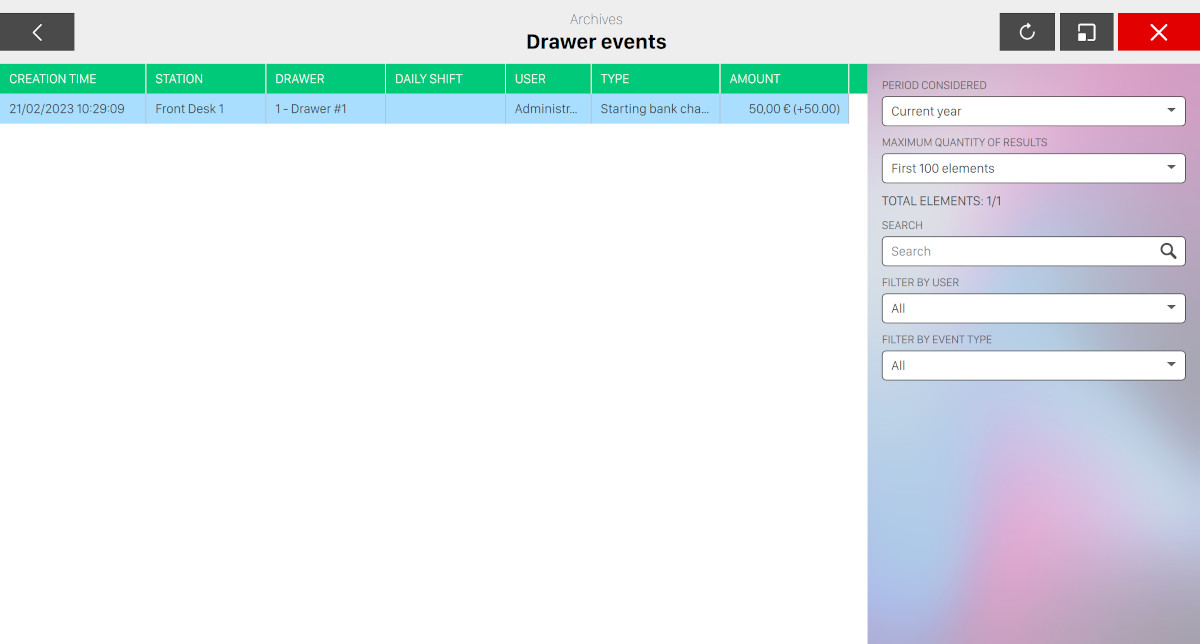Click the back arrow button
Viewport: 1200px width, 644px height.
coord(37,32)
